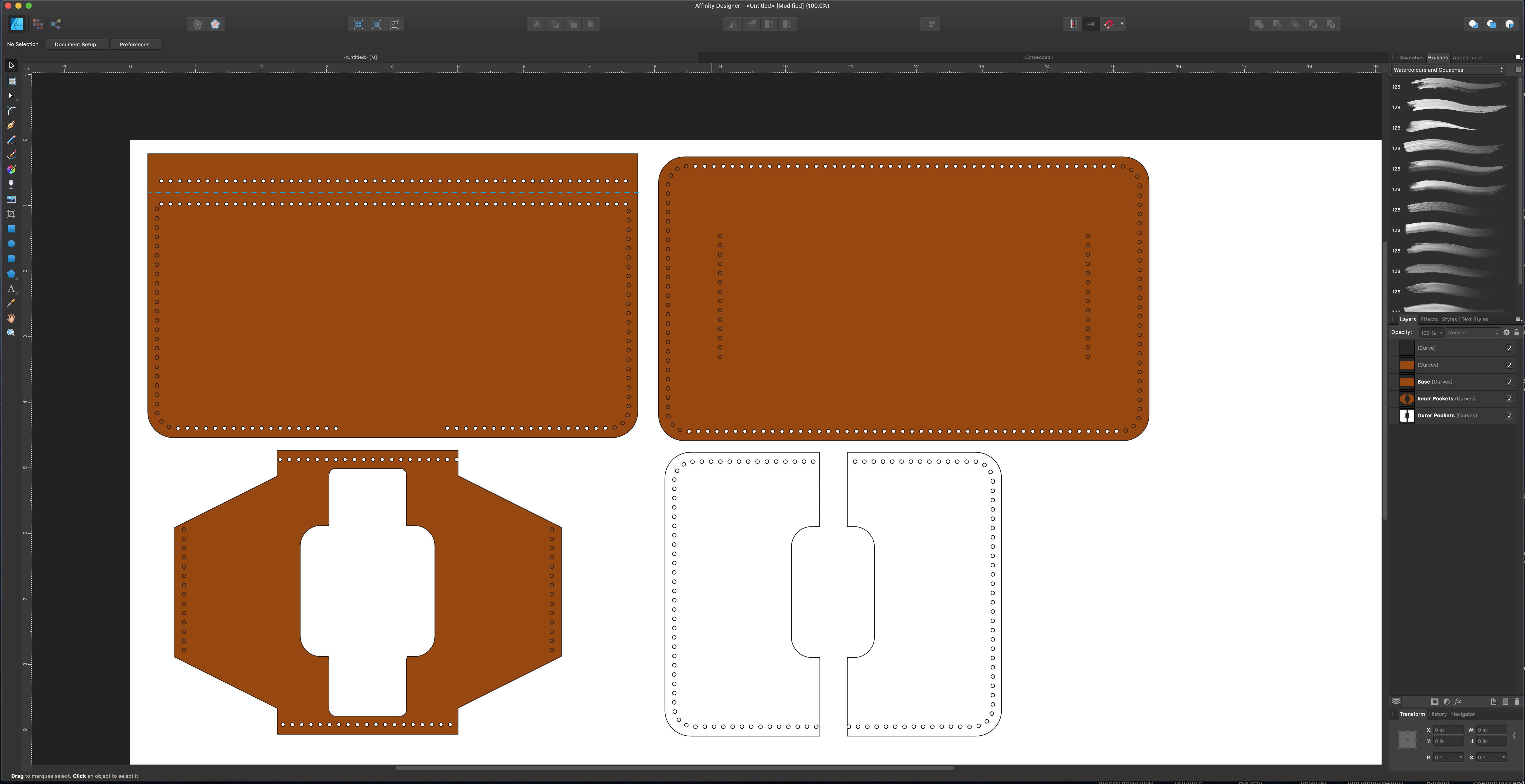Screen dimensions: 1525x784
Task: Toggle layer lock padlock icon
Action: point(1517,333)
